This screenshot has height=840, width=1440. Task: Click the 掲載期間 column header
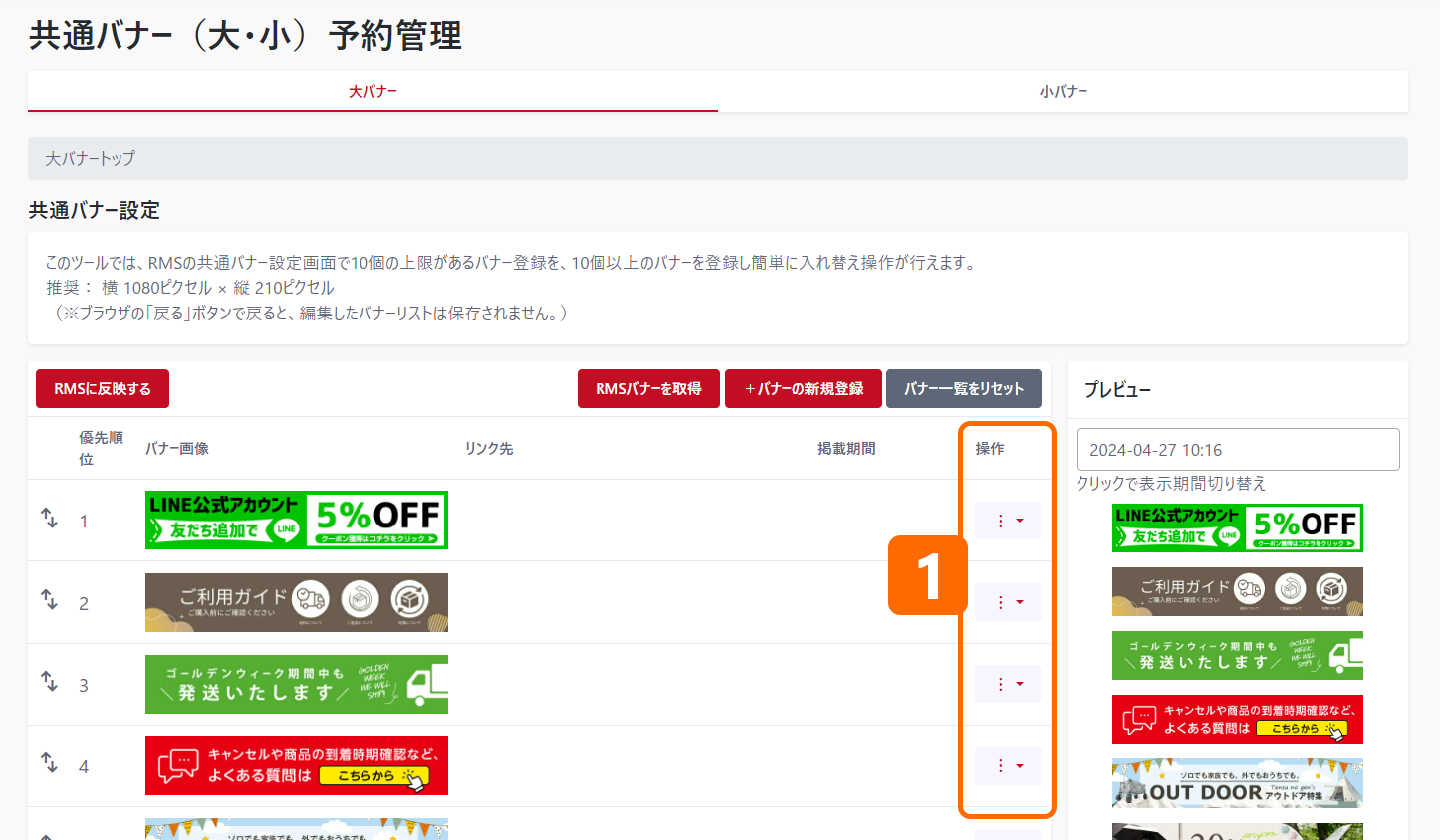[846, 449]
